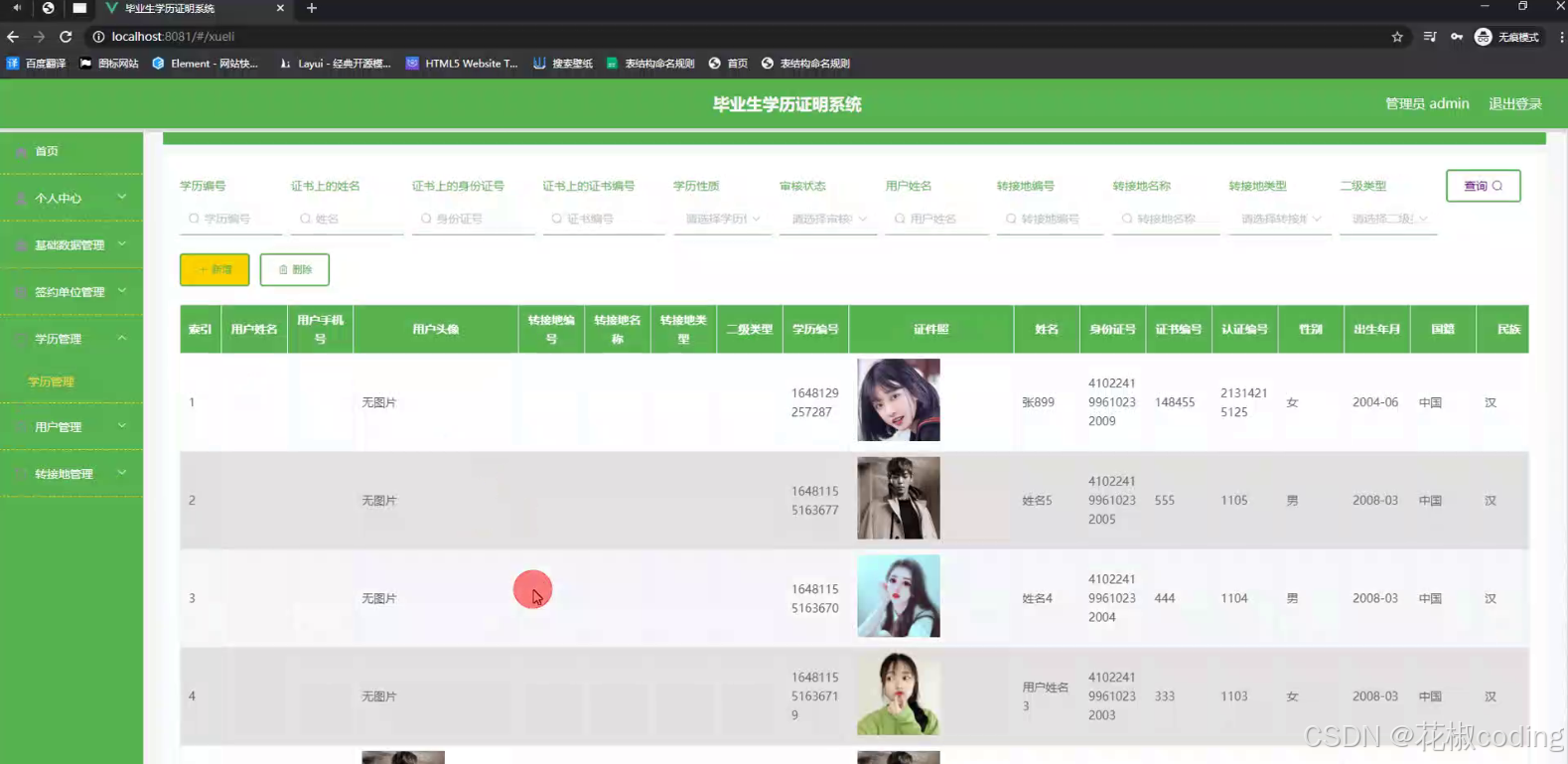Screen dimensions: 1568x764
Task: Open the 图标网站 bookmark
Action: coord(109,64)
